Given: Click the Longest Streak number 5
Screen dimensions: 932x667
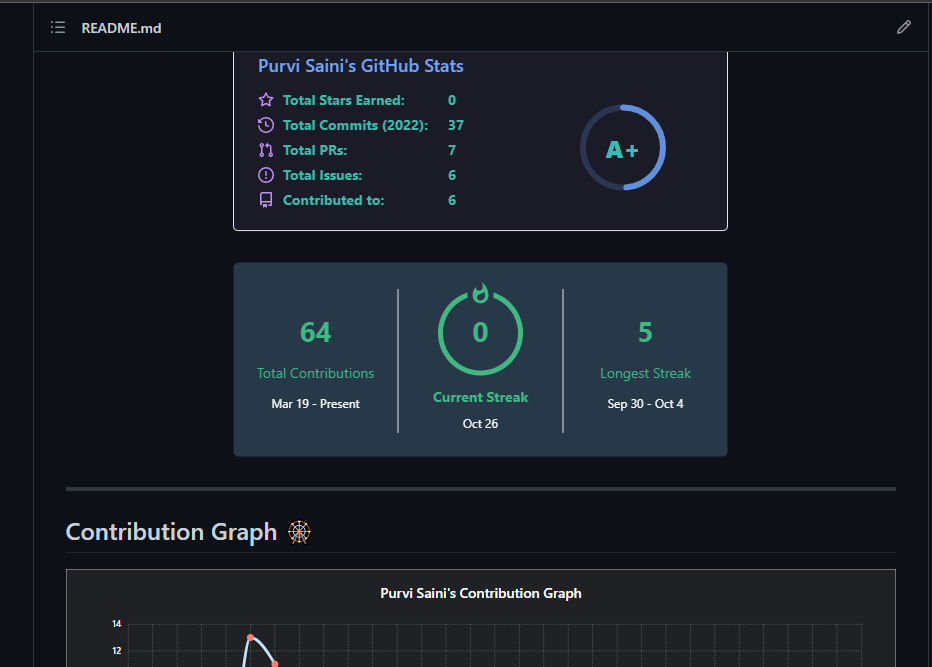Looking at the screenshot, I should [645, 332].
